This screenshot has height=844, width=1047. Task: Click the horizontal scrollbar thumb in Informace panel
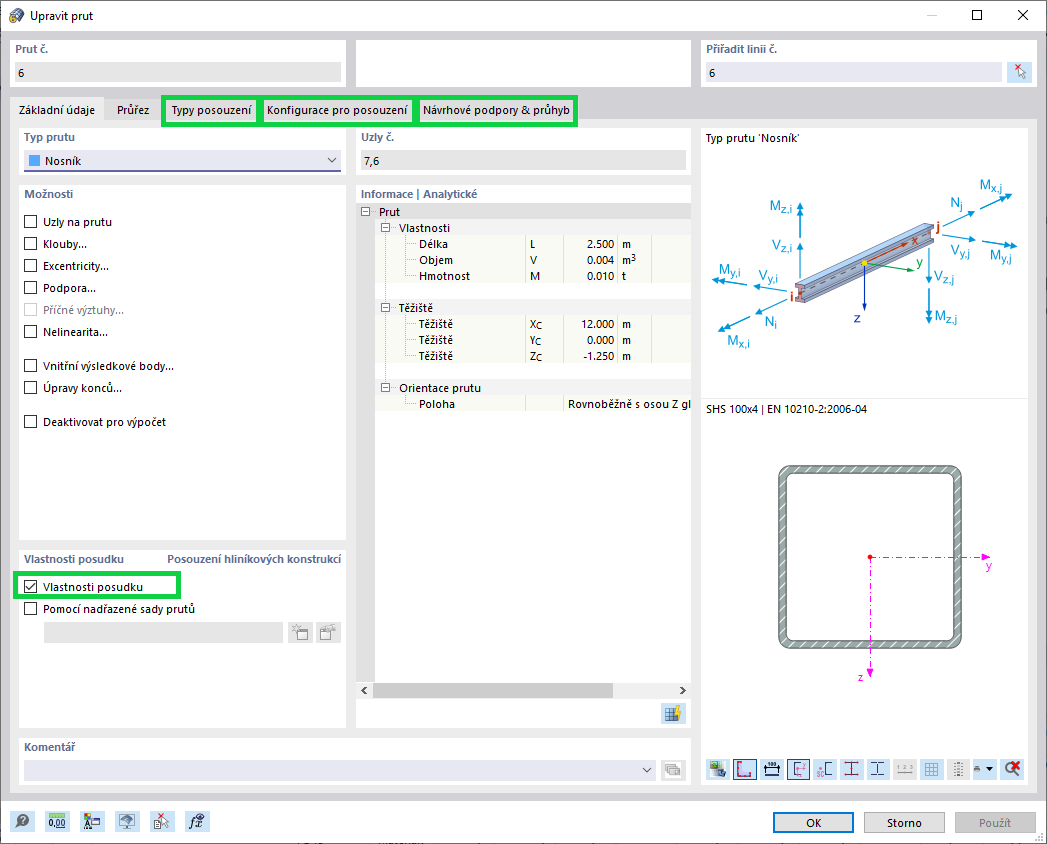[x=493, y=690]
